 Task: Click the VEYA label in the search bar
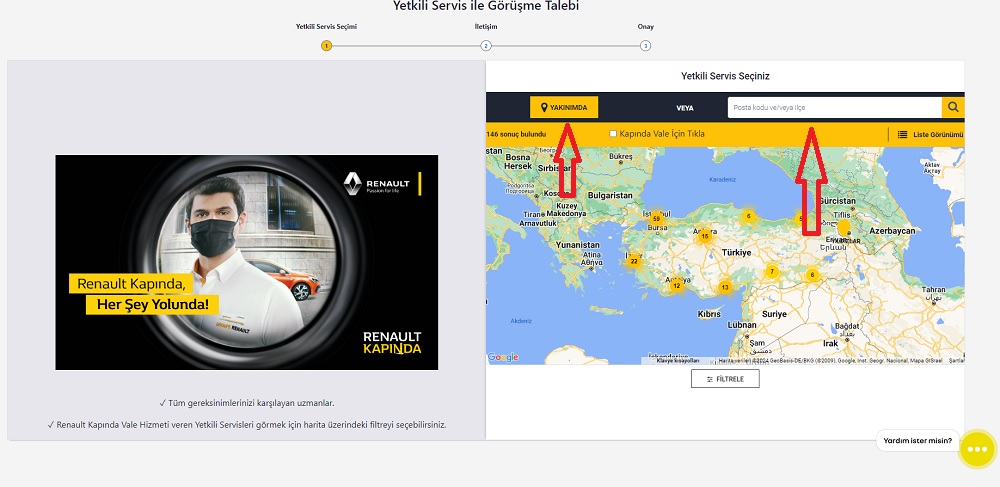click(685, 108)
